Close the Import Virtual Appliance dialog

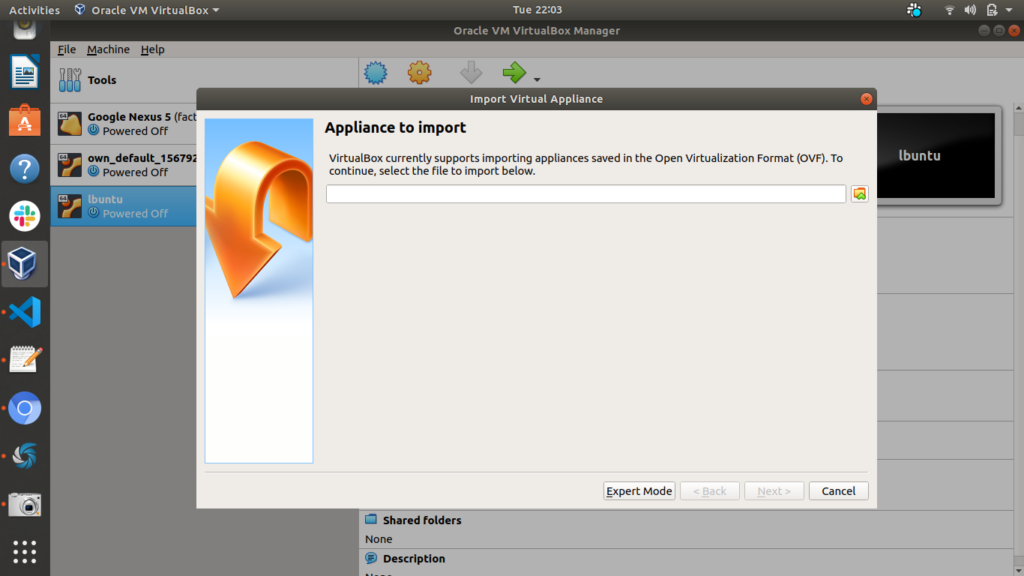(x=866, y=99)
